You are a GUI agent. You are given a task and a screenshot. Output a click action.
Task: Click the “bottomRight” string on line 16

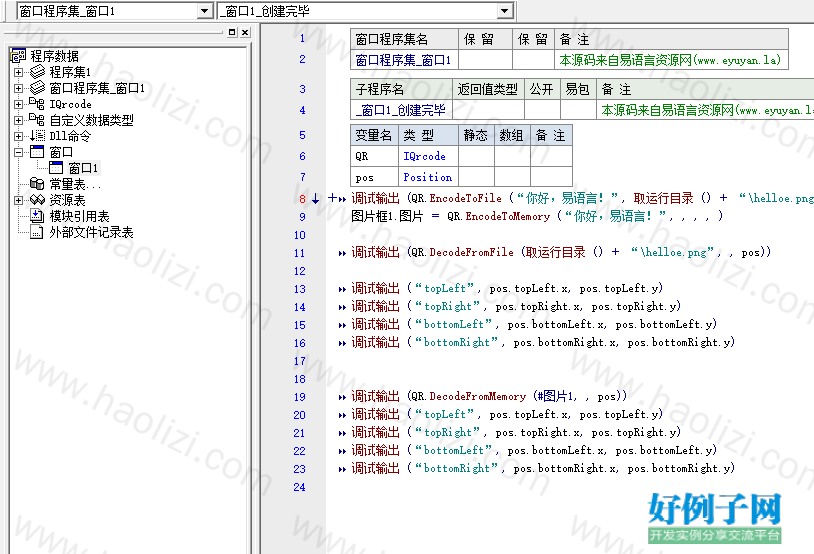click(456, 342)
